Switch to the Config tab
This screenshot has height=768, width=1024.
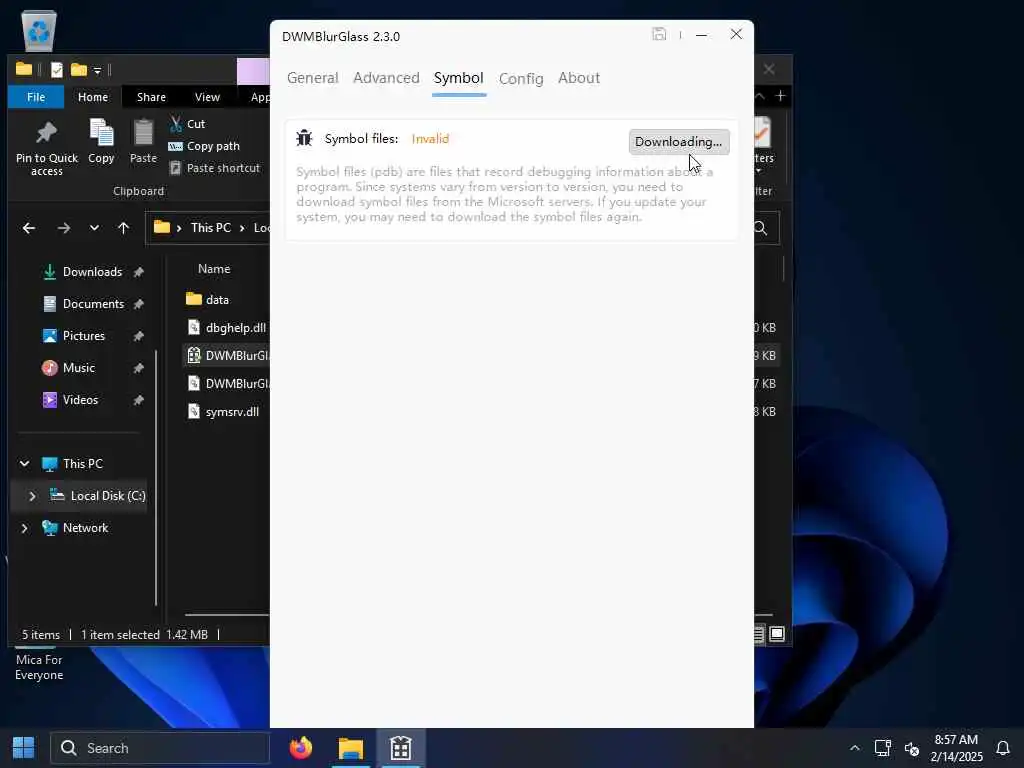520,78
